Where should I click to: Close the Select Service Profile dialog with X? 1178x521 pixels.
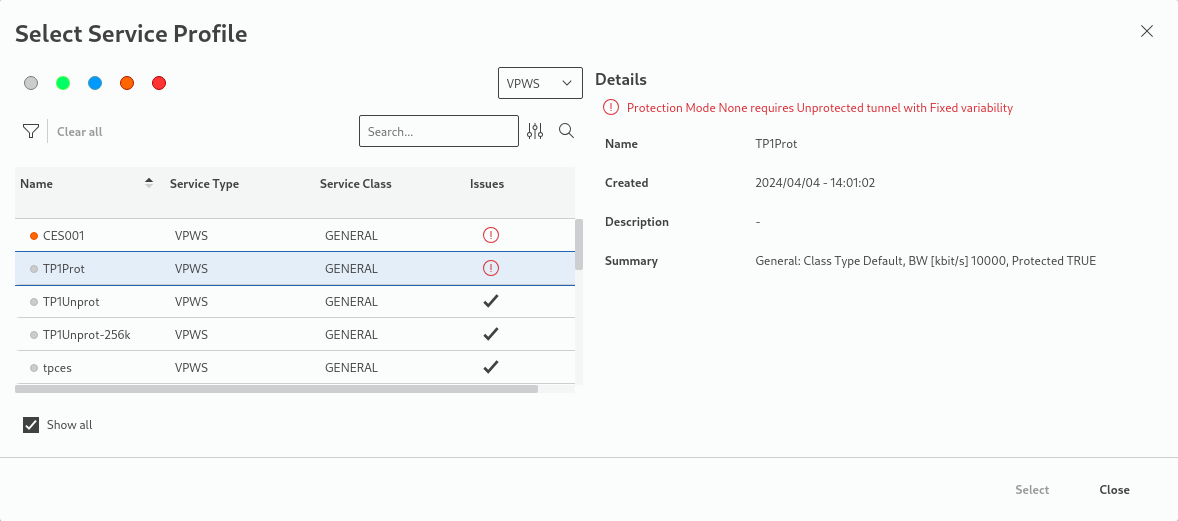click(1147, 31)
